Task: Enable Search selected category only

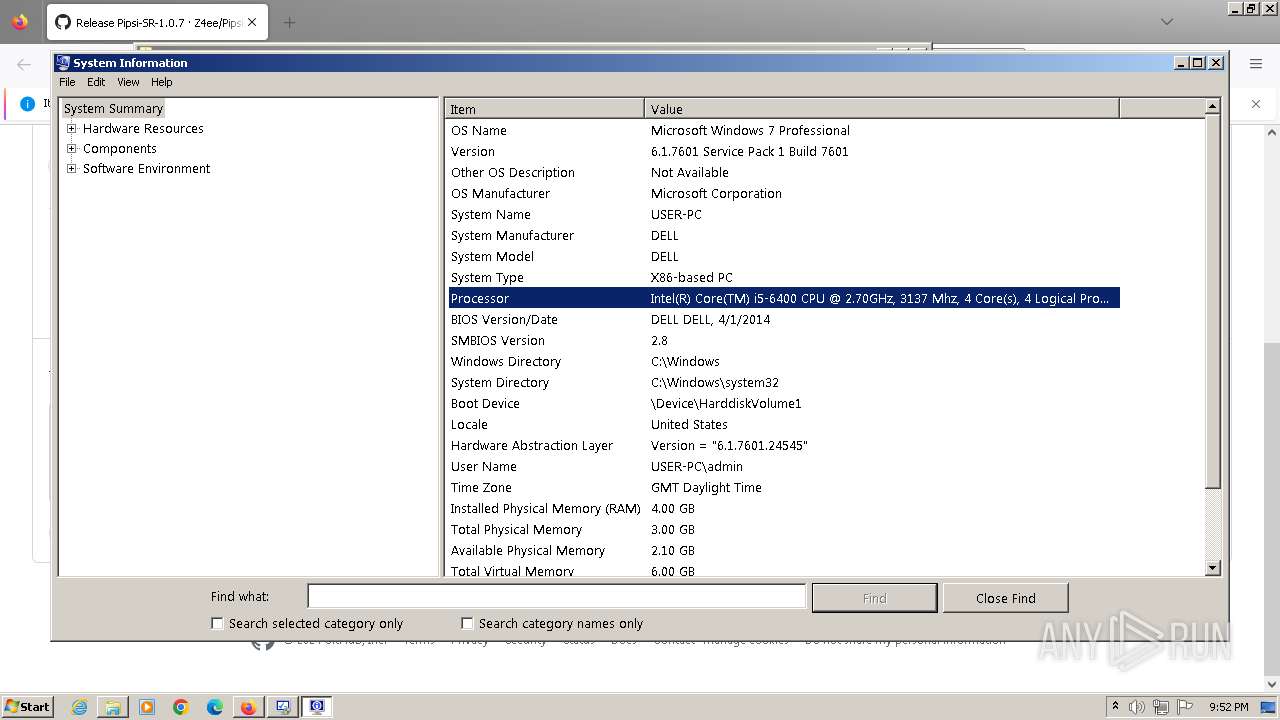Action: 217,623
